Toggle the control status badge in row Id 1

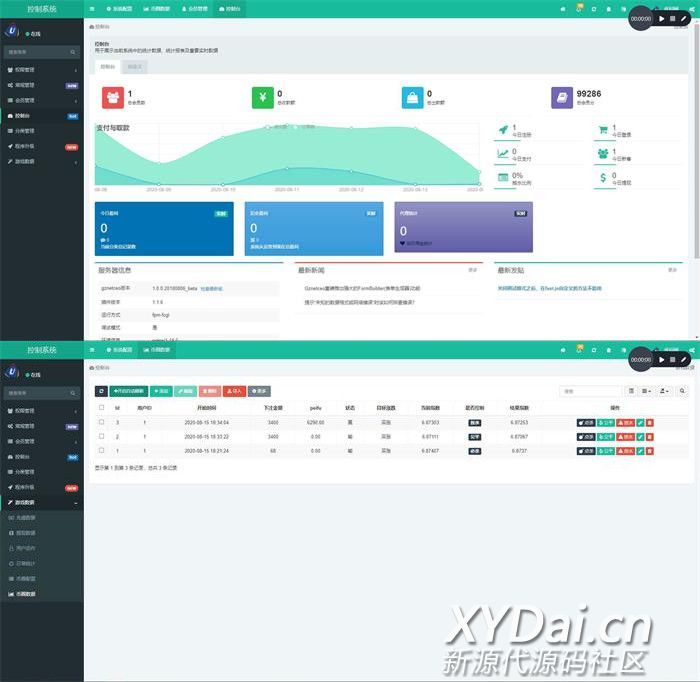coord(475,451)
